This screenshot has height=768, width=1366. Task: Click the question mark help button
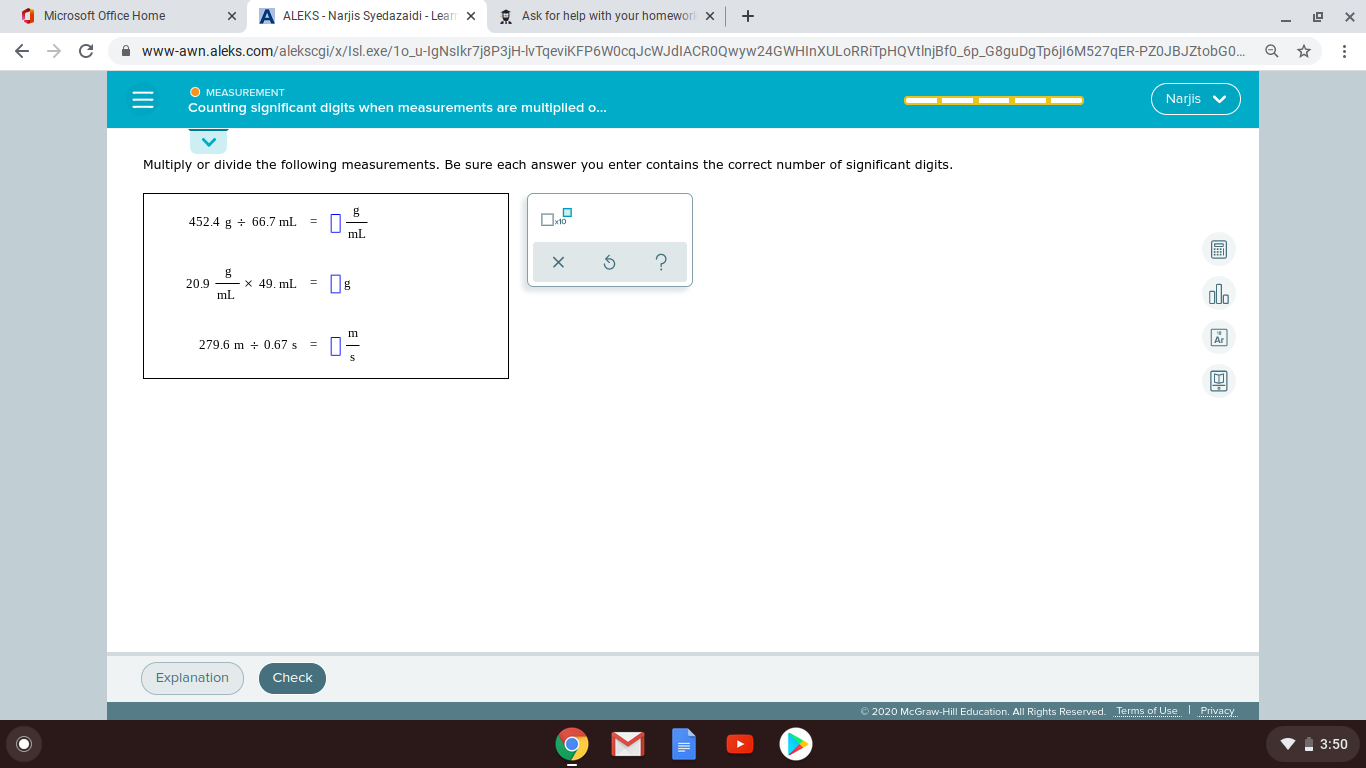tap(660, 263)
